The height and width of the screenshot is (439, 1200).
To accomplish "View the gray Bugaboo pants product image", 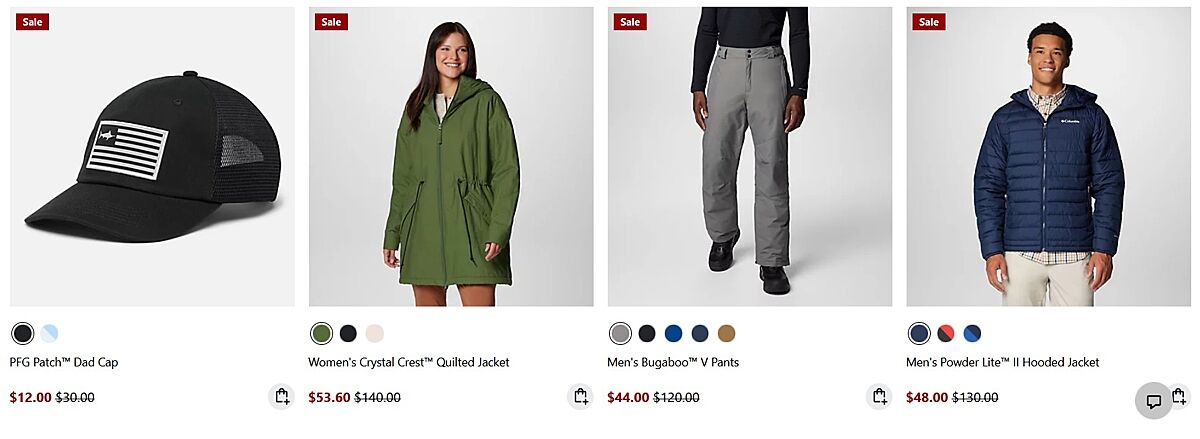I will pos(750,157).
